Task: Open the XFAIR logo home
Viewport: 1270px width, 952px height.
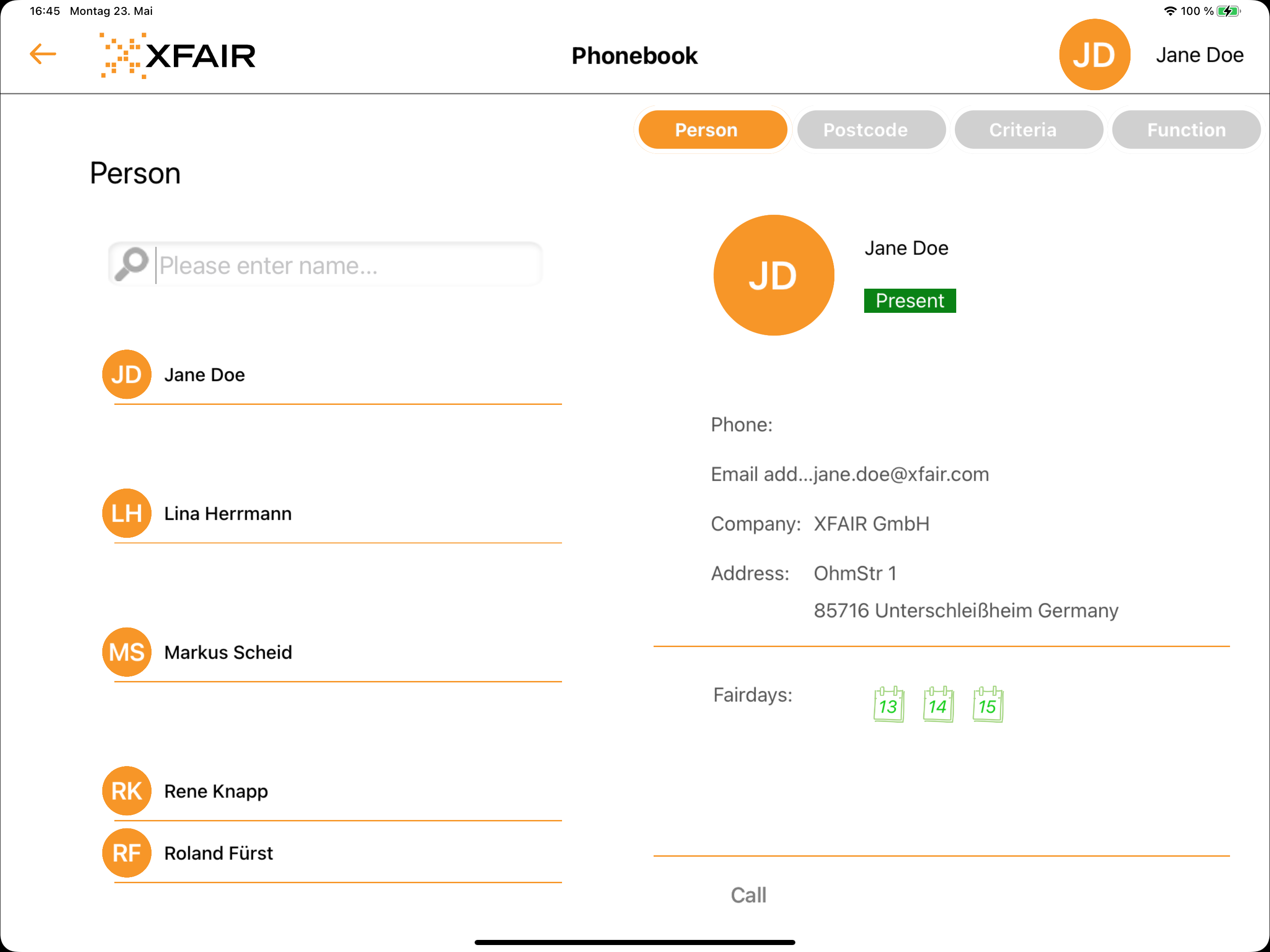Action: [x=178, y=56]
